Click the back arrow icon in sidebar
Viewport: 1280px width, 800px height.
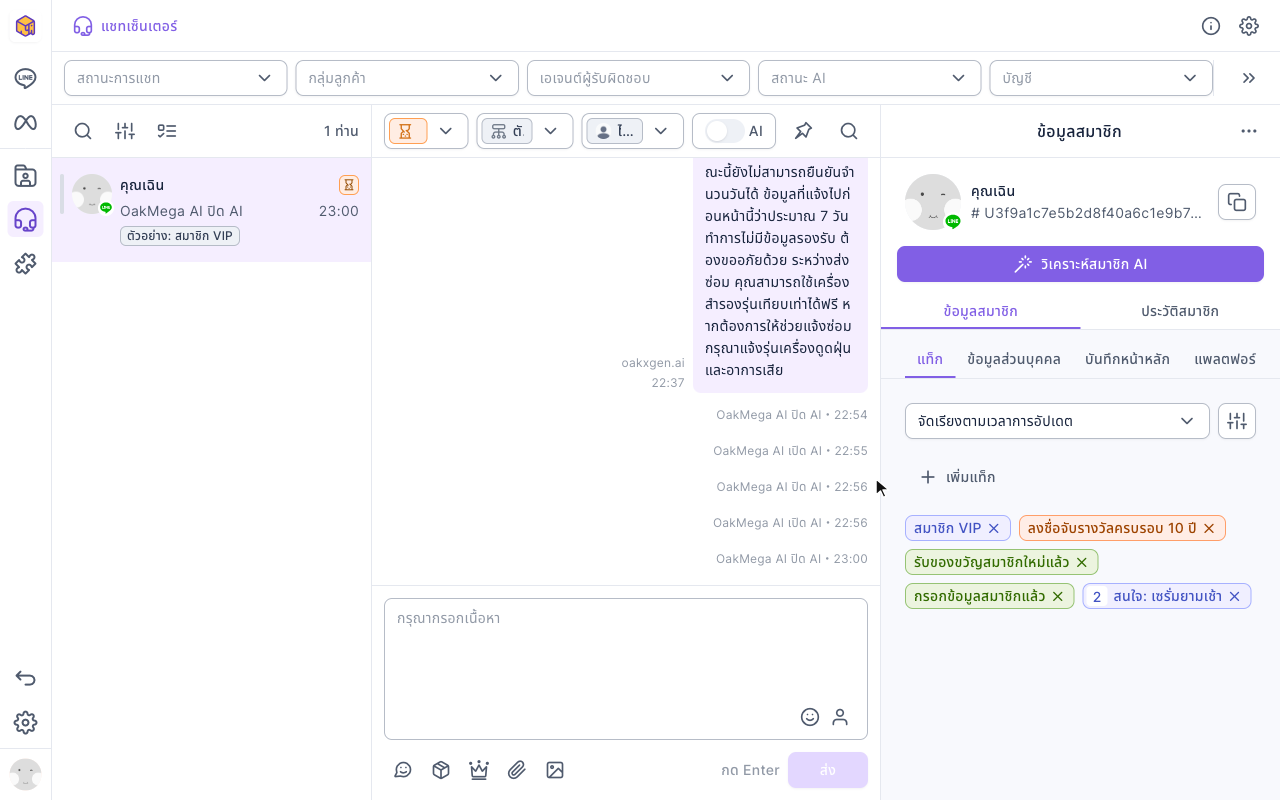[26, 678]
